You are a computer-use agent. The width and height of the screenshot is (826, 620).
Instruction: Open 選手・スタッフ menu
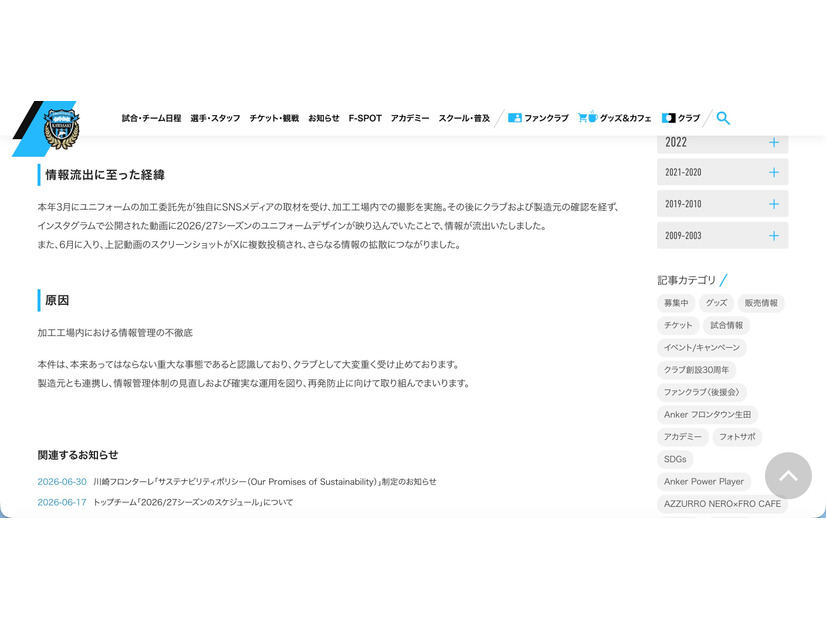(215, 118)
